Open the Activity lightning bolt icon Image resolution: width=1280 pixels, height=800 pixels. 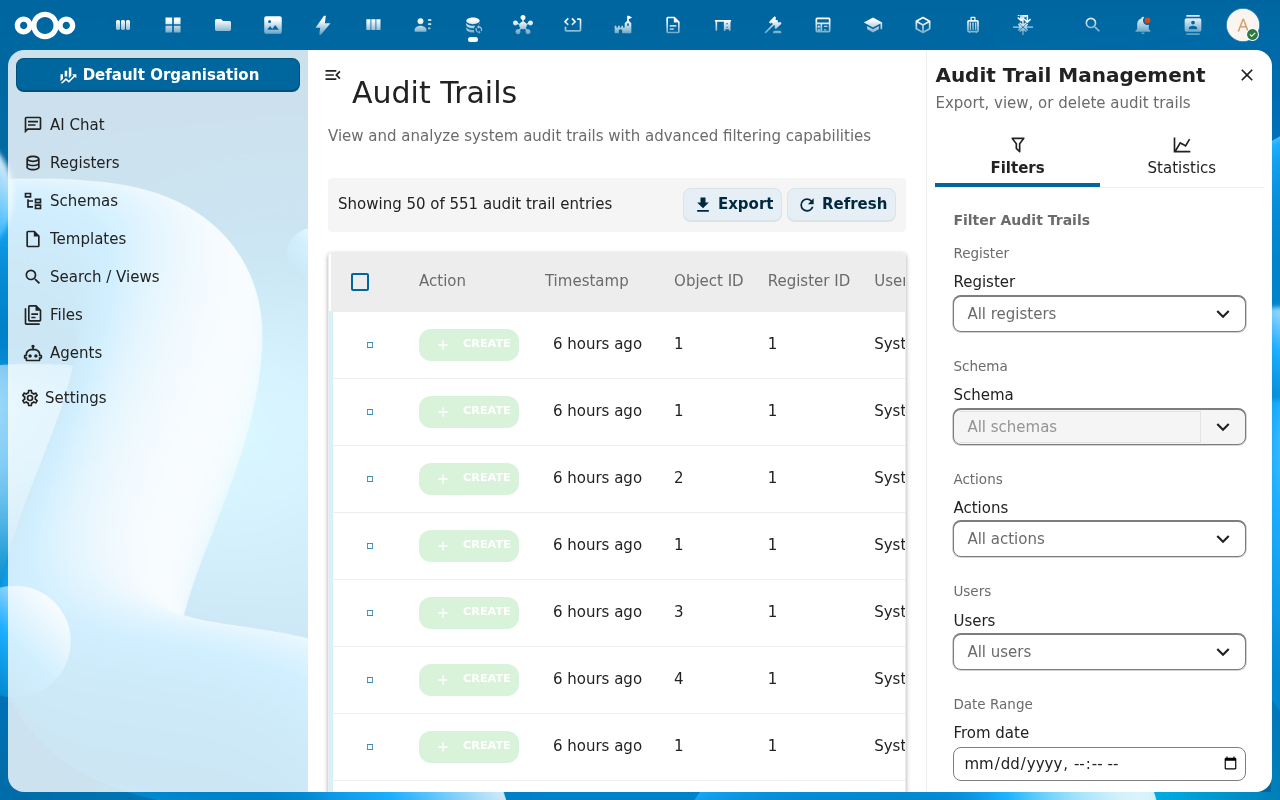click(323, 25)
